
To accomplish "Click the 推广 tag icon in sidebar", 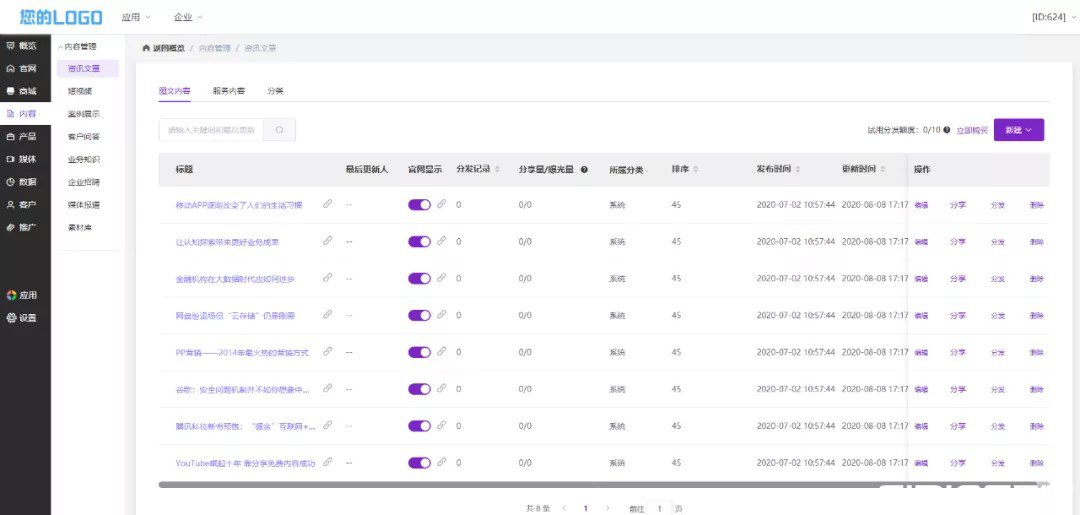I will click(10, 227).
